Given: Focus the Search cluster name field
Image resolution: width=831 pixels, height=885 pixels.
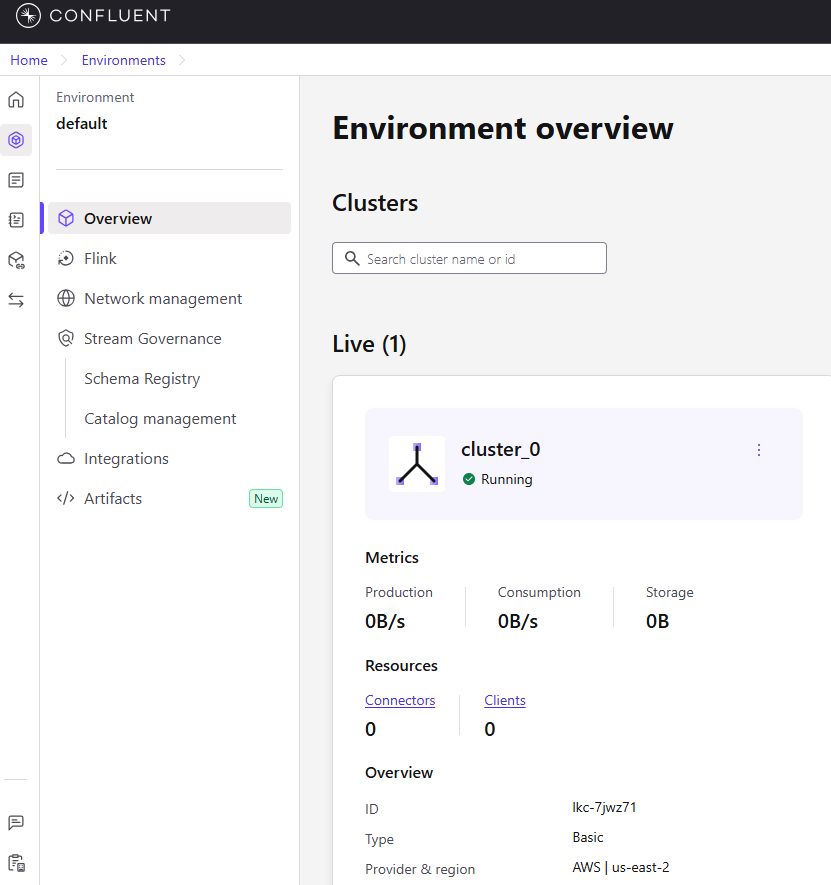Looking at the screenshot, I should (x=469, y=259).
